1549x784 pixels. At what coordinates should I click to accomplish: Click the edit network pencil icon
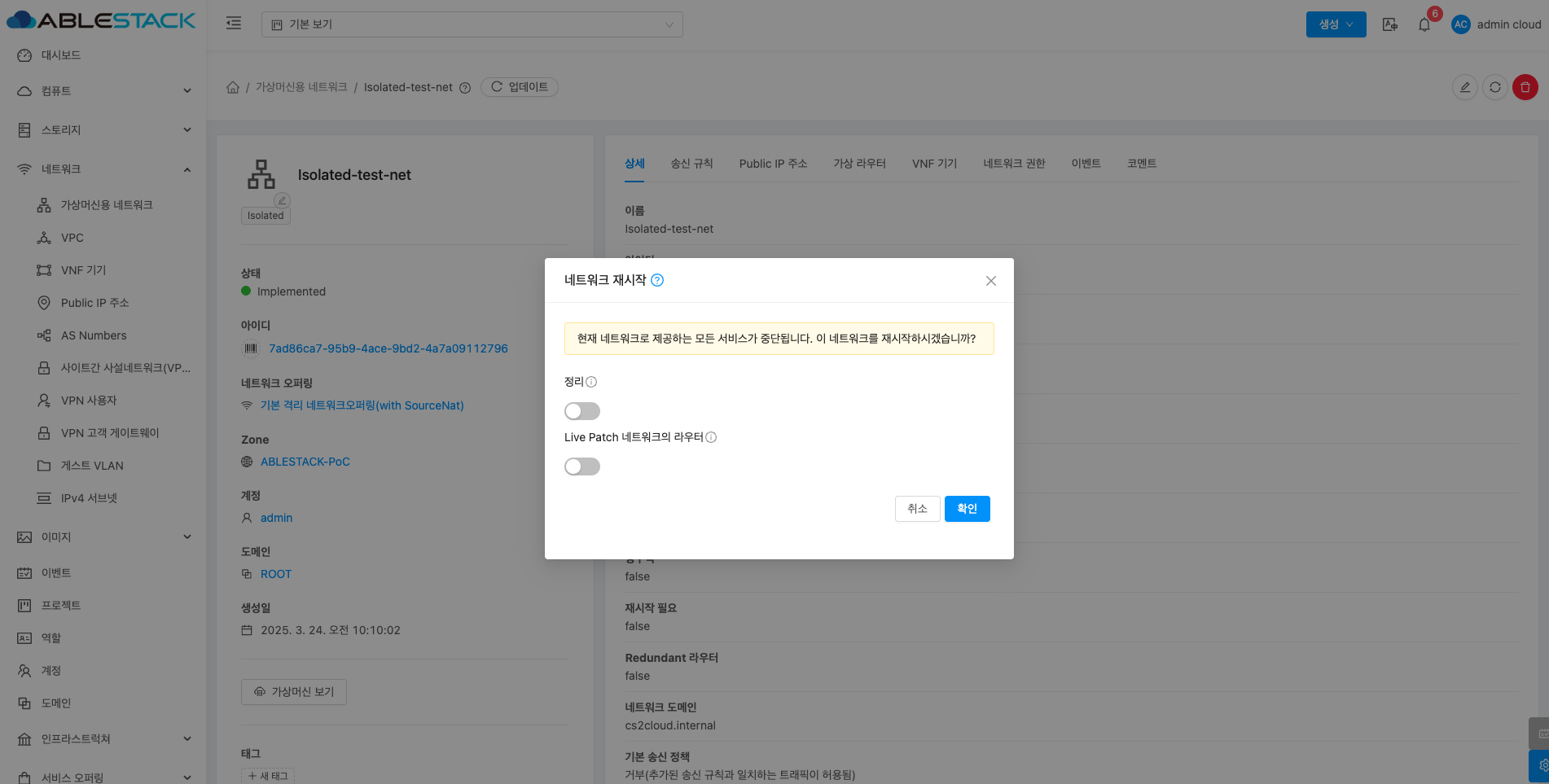coord(1464,87)
